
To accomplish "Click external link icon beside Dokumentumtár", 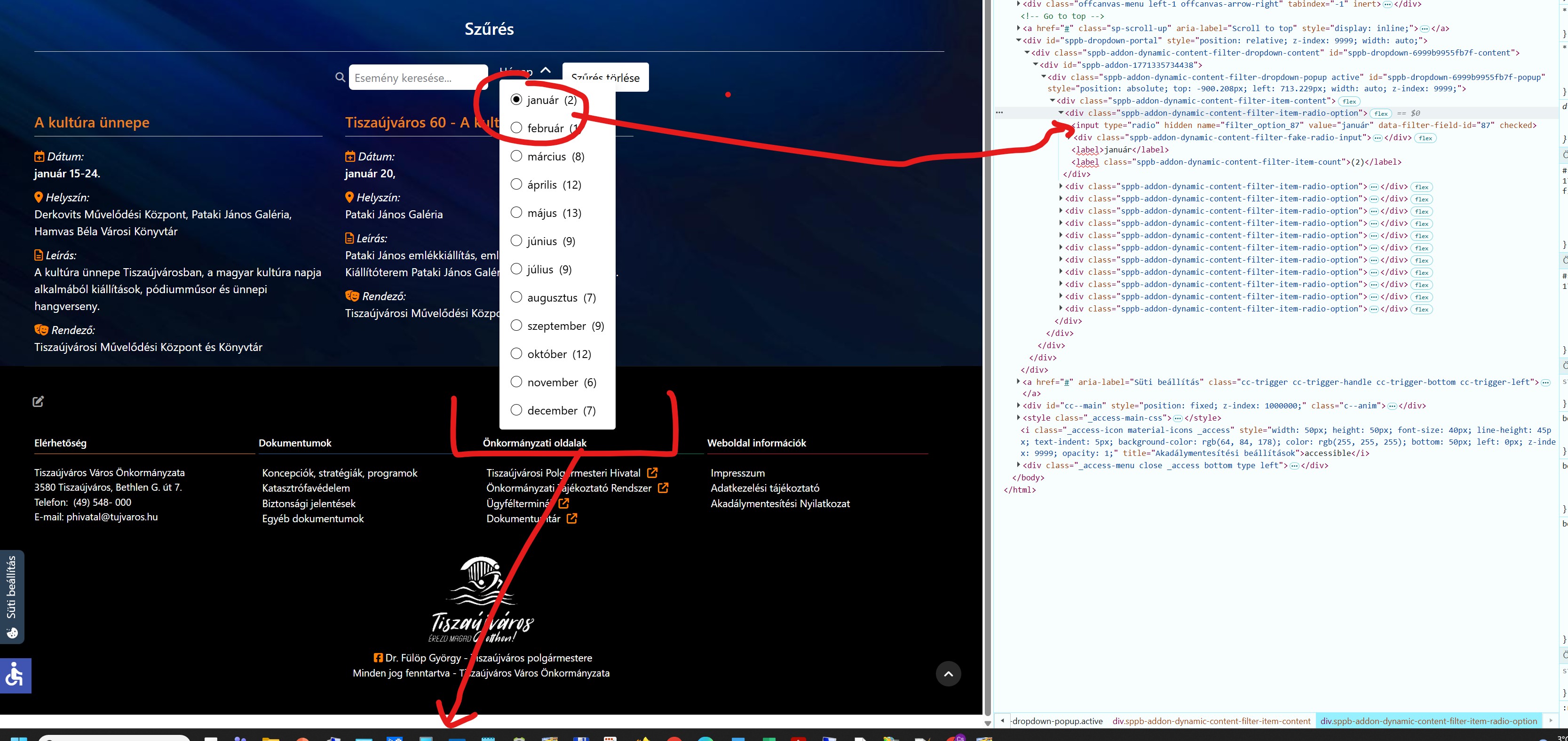I will point(571,519).
